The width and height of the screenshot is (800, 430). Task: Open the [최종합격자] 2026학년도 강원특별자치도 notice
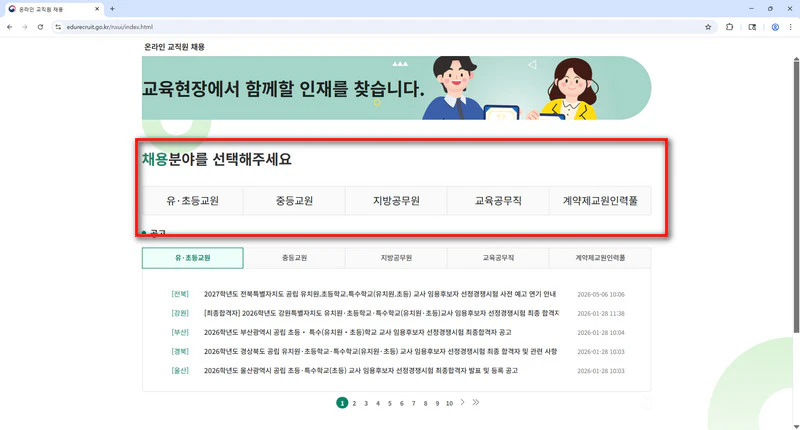381,313
